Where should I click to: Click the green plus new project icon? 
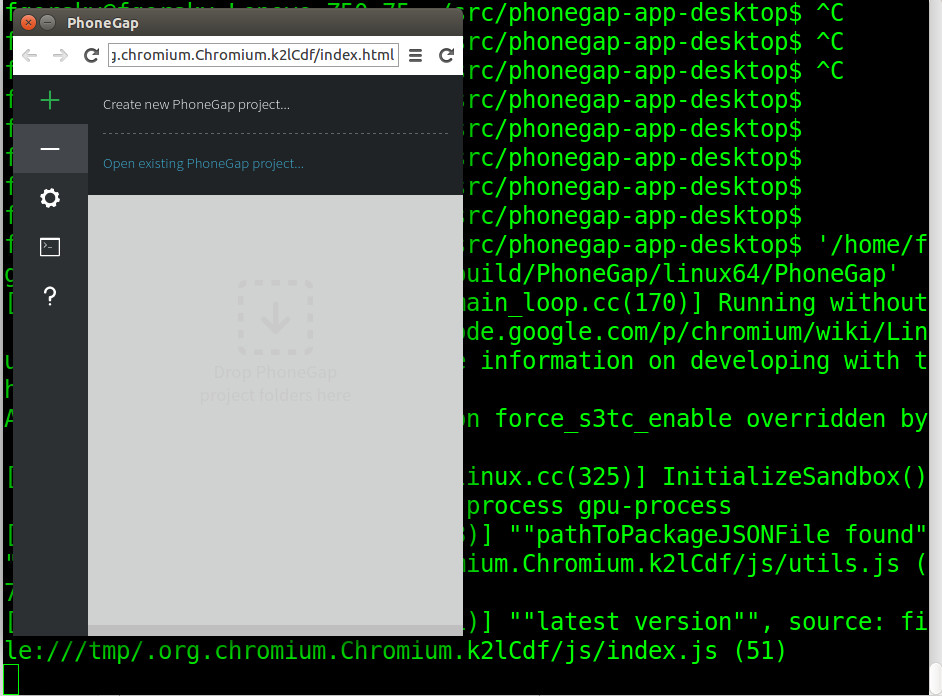coord(49,100)
